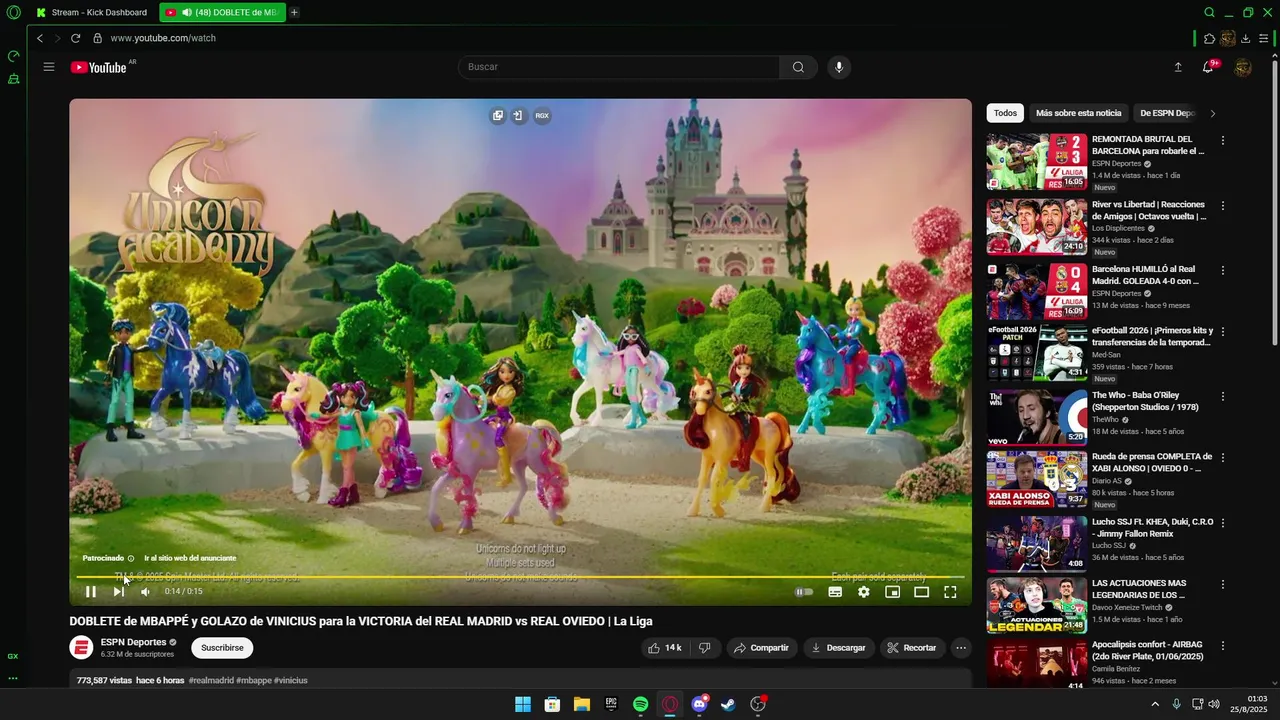
Task: Open Opera GX menu logo
Action: point(13,13)
